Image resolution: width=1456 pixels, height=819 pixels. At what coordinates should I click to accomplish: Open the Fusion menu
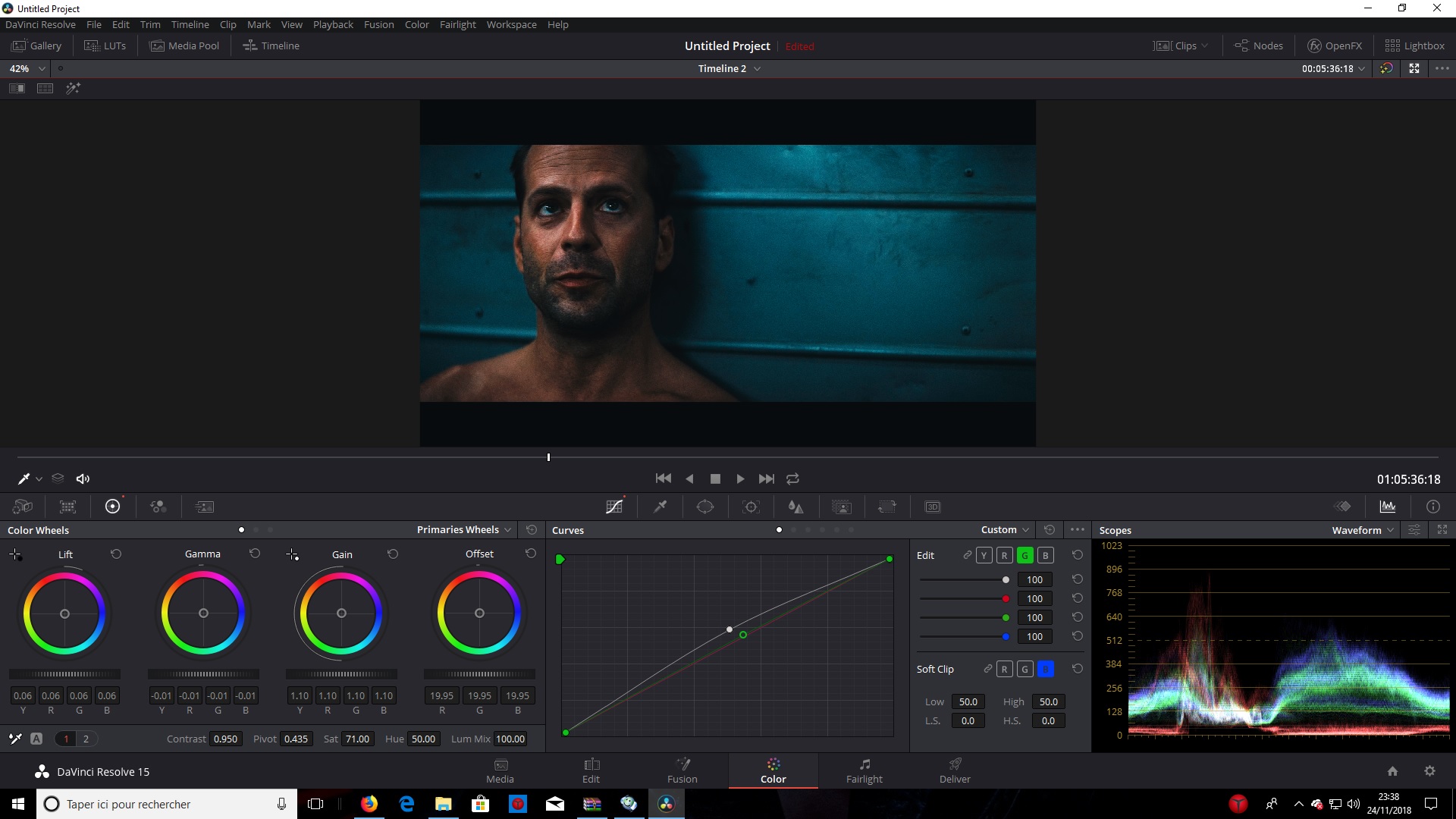click(x=378, y=24)
